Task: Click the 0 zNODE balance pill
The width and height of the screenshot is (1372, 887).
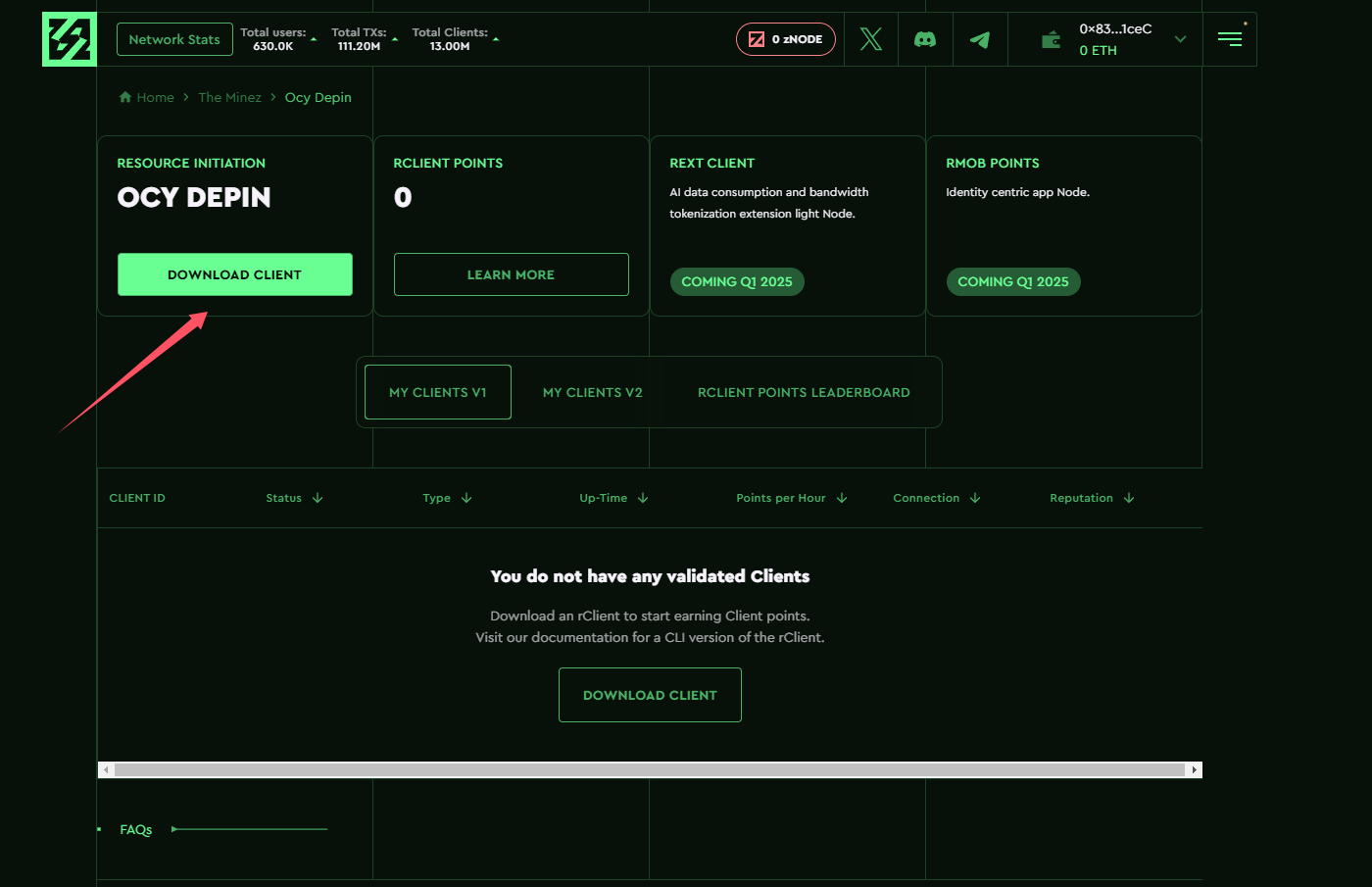Action: (786, 39)
